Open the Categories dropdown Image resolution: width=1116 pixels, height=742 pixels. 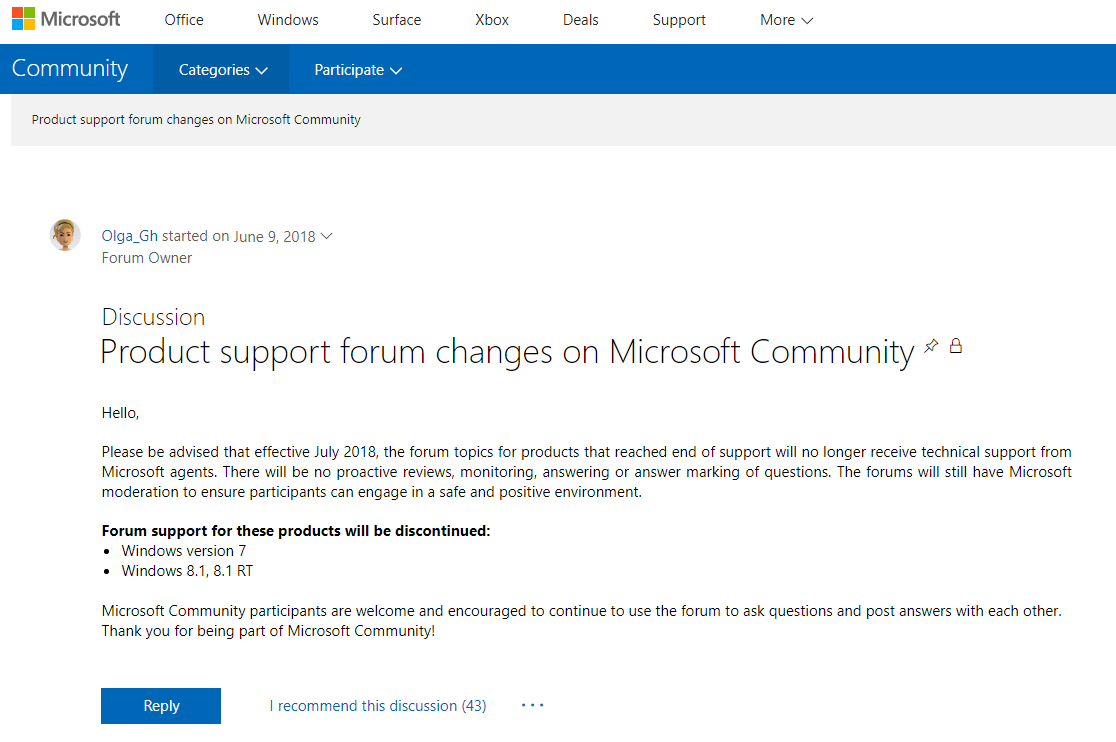pos(222,70)
